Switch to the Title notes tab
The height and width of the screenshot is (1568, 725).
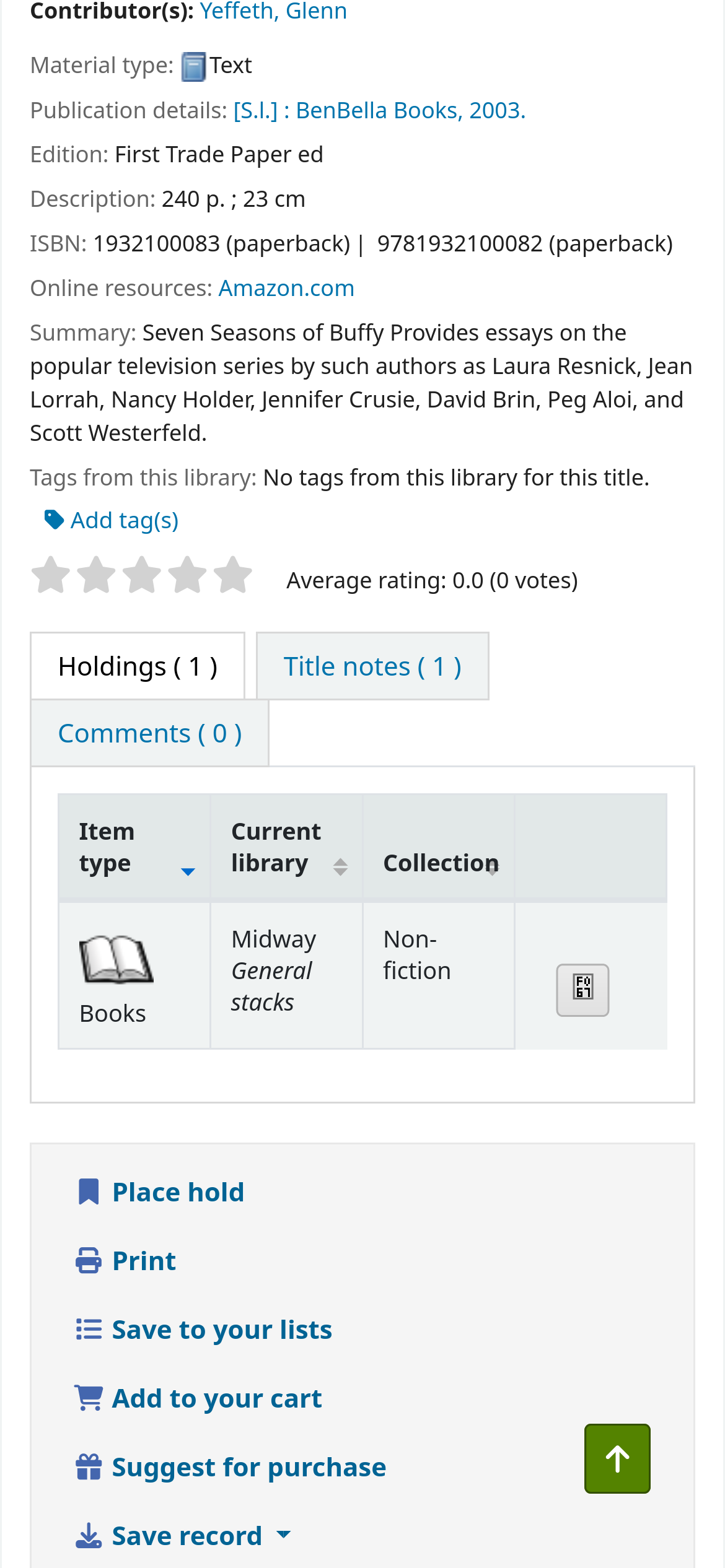[372, 666]
